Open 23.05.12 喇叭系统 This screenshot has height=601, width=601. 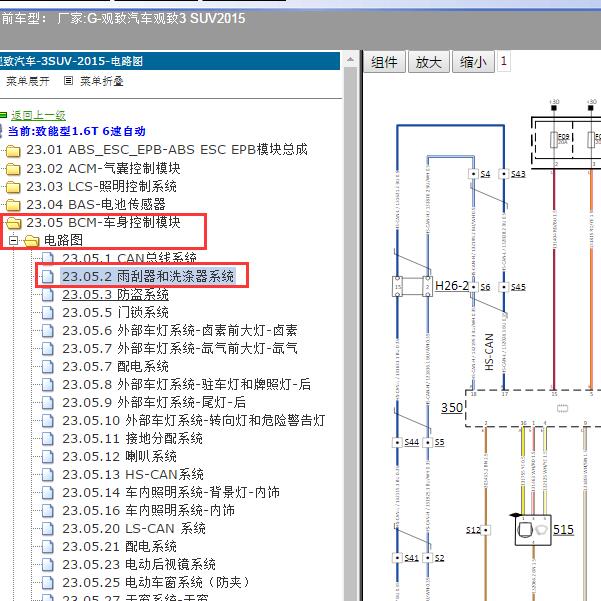[119, 456]
